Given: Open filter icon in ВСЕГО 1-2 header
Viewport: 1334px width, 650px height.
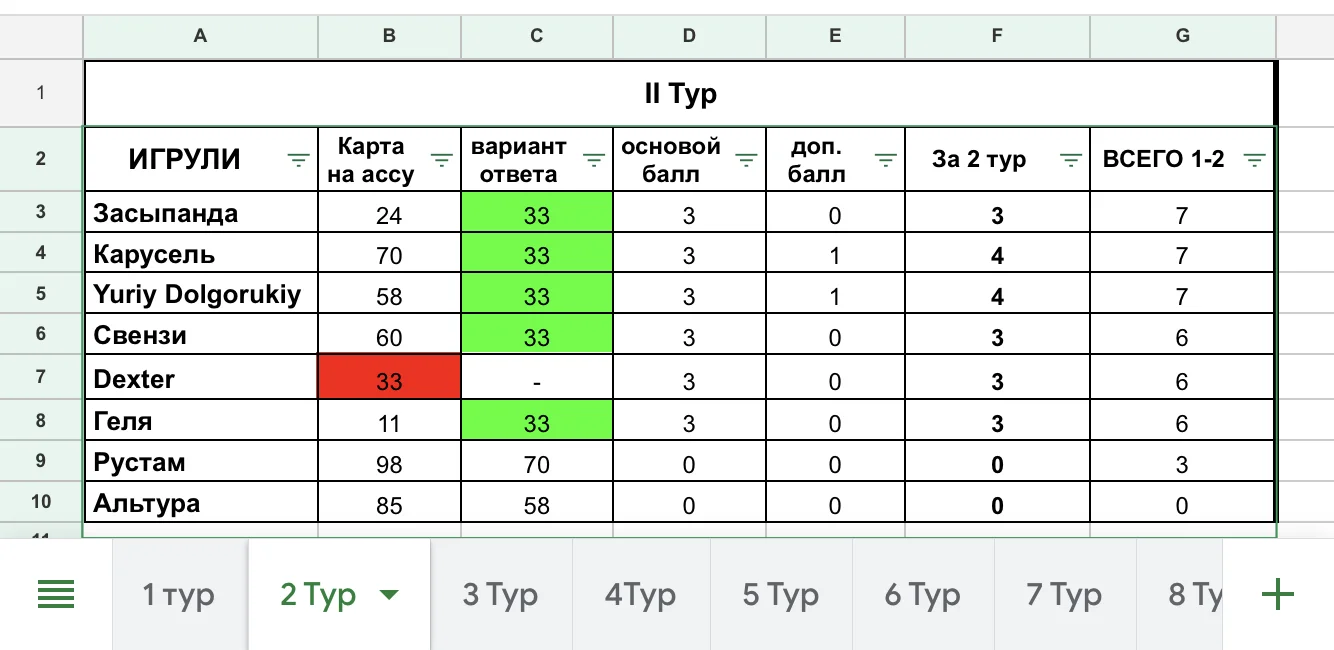Looking at the screenshot, I should tap(1255, 160).
